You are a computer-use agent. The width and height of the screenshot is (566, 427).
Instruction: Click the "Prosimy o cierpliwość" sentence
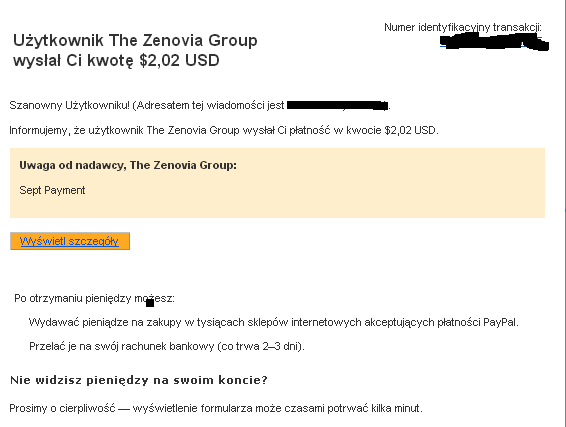[x=216, y=408]
